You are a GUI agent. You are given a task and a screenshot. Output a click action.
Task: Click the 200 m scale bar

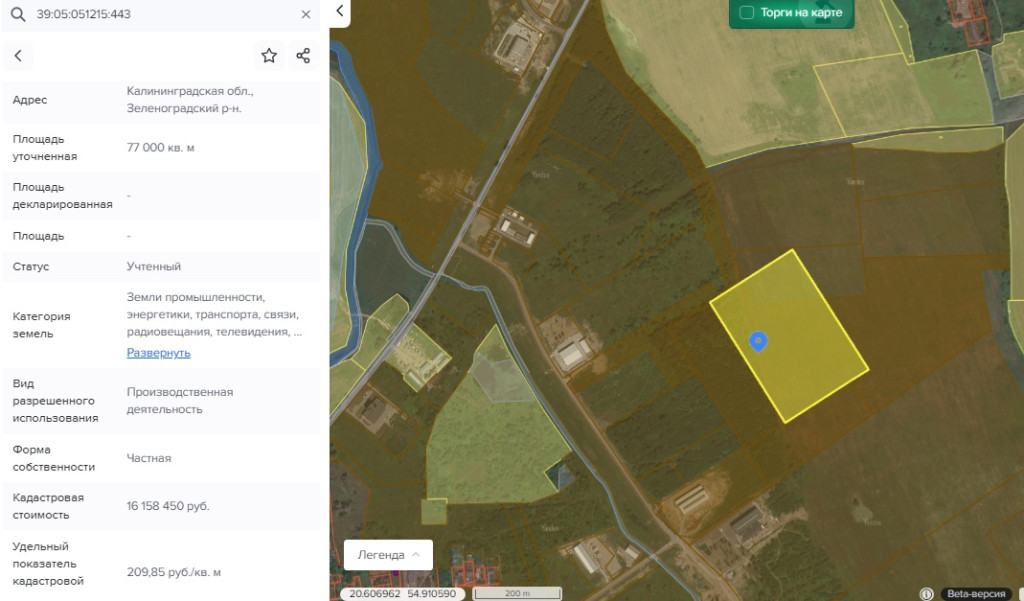coord(516,594)
